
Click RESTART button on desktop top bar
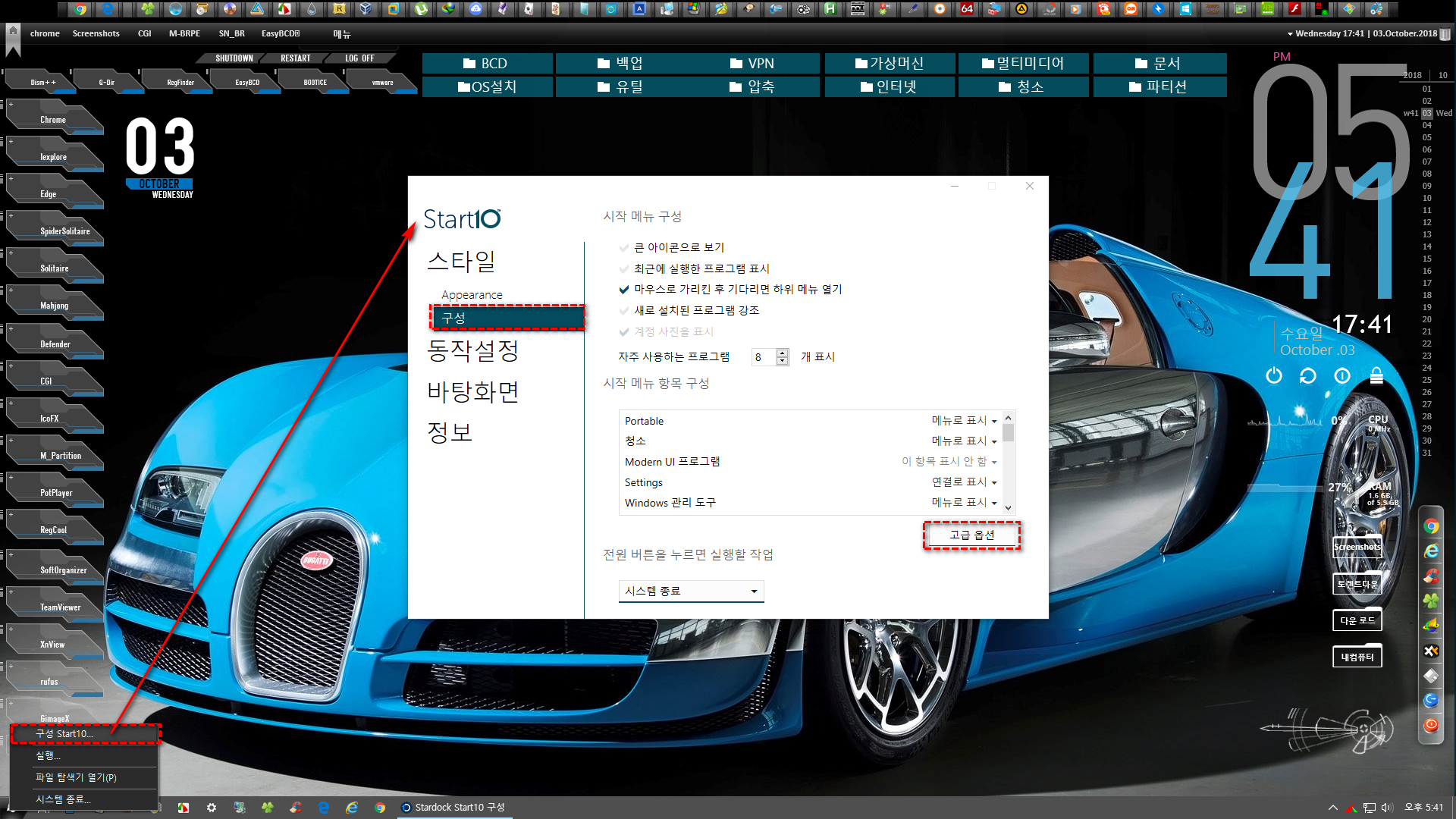(x=296, y=58)
